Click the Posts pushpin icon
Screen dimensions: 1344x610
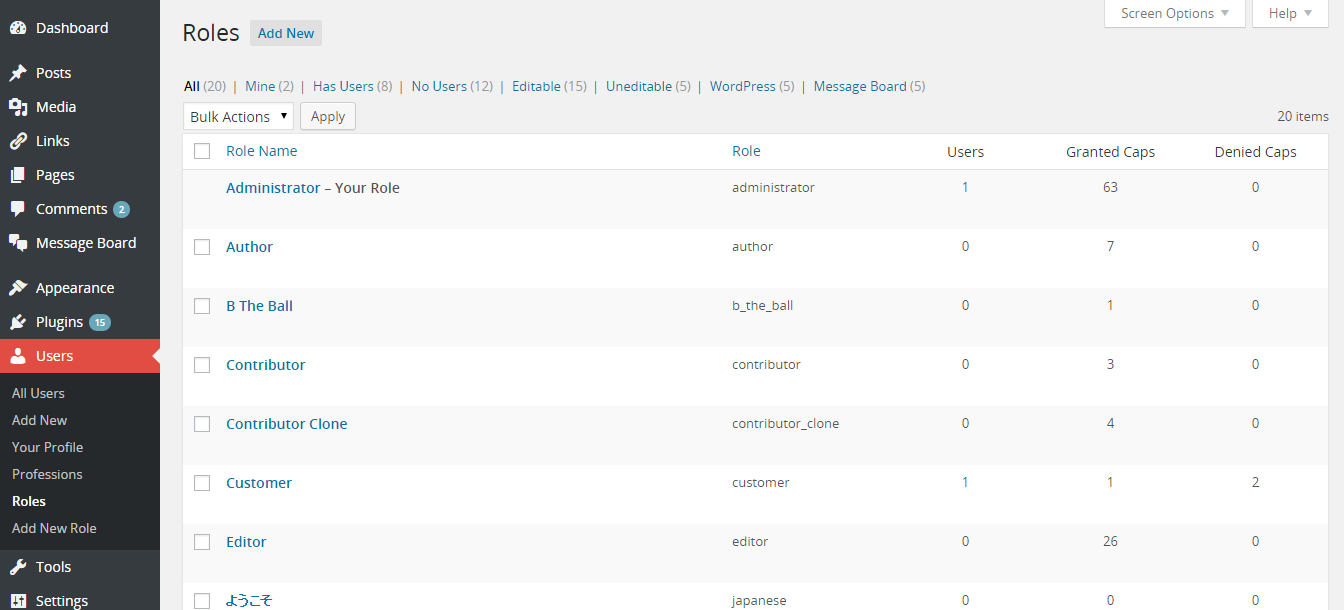click(18, 73)
